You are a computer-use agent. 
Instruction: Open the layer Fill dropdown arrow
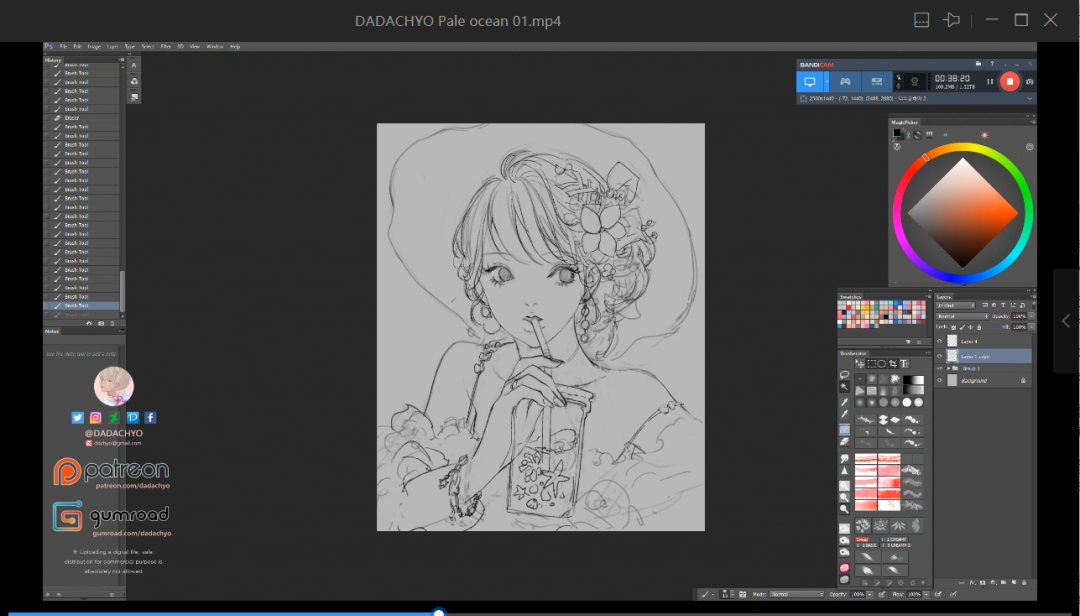point(1031,327)
